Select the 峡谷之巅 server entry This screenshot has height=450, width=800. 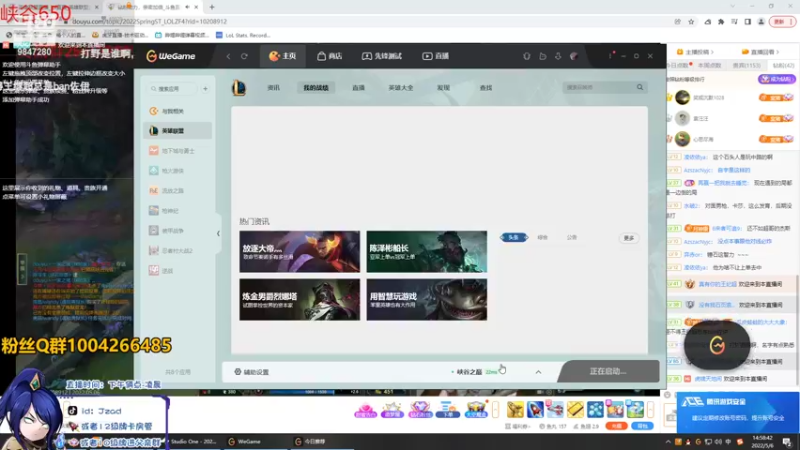coord(474,372)
